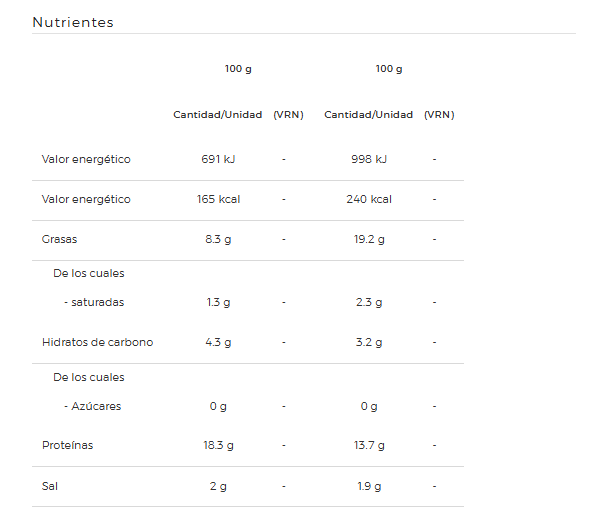Select the 691 kJ energy value
Image resolution: width=609 pixels, height=524 pixels.
(x=218, y=159)
